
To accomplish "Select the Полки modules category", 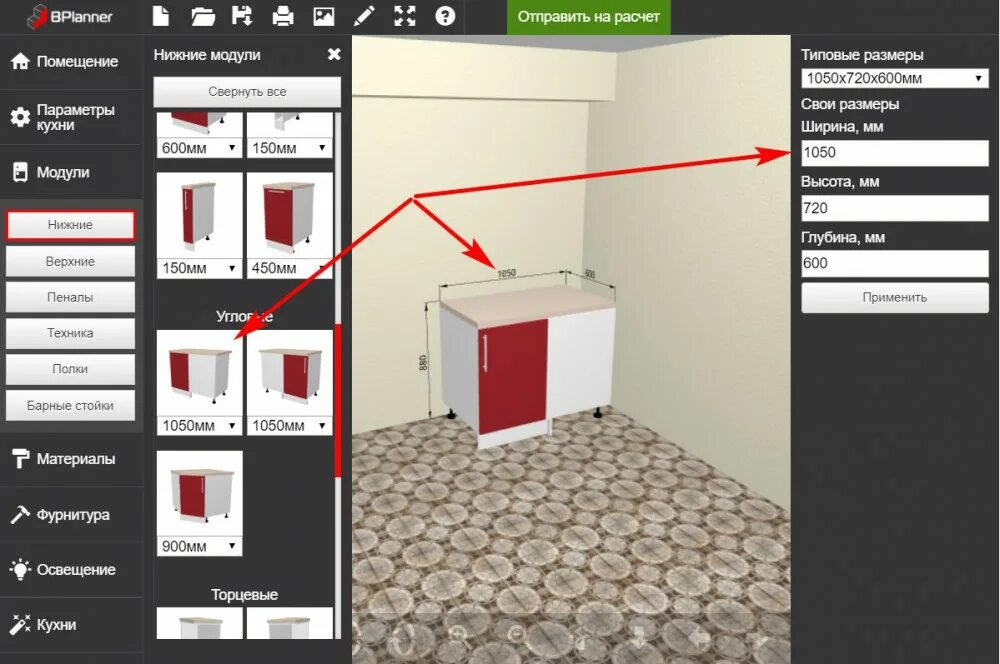I will [x=70, y=369].
